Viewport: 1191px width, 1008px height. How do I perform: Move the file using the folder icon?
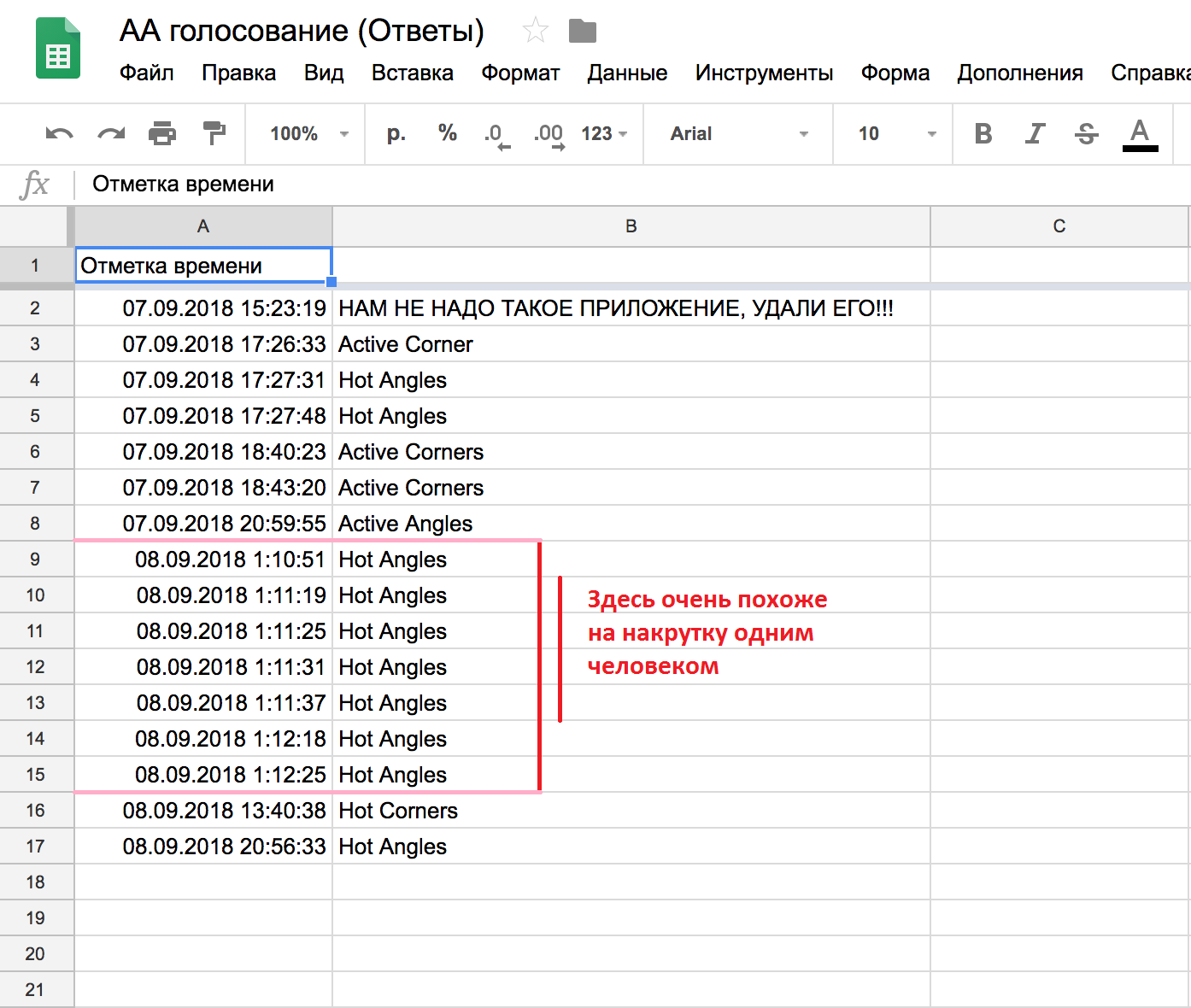(582, 32)
